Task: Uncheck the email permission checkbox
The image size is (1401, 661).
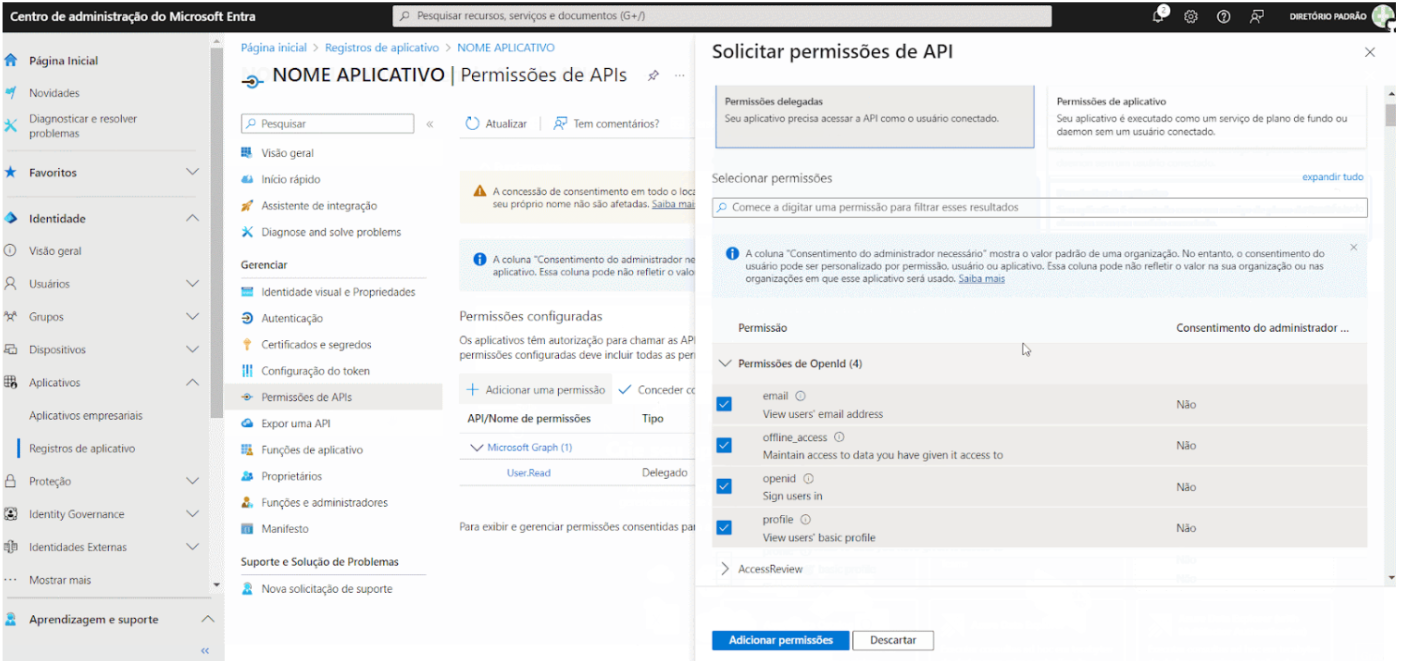Action: [724, 404]
